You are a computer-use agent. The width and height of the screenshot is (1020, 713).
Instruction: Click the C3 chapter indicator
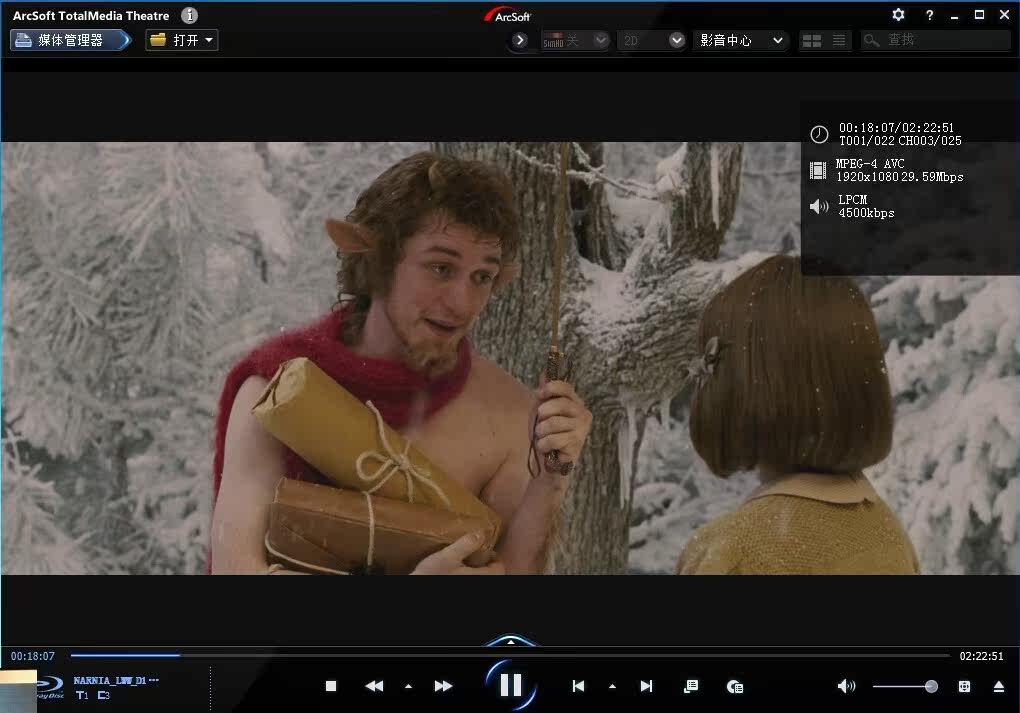(103, 695)
